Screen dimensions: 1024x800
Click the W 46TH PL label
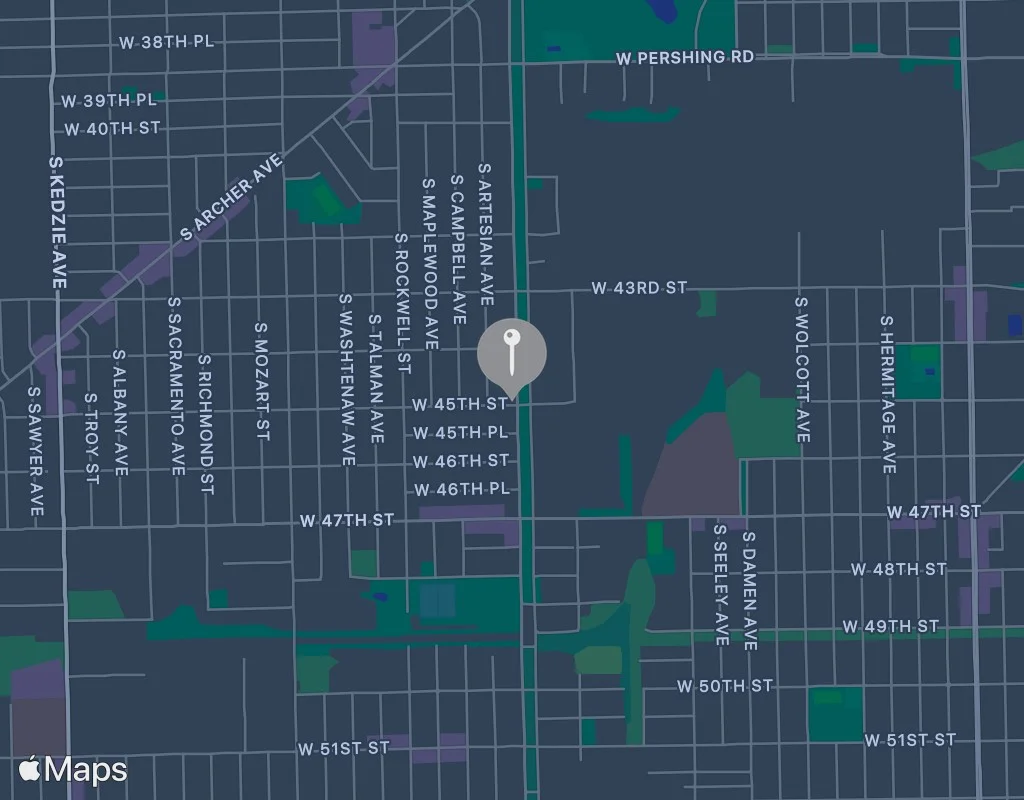click(462, 489)
